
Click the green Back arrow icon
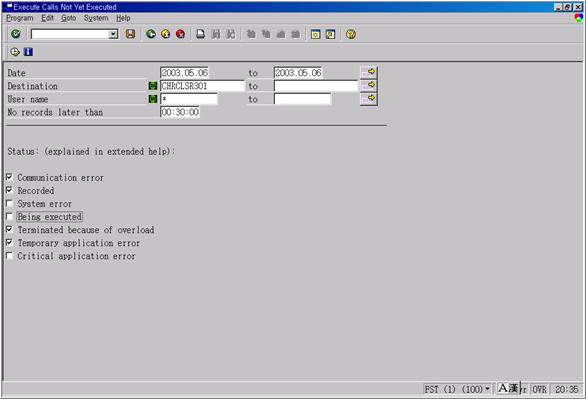tap(151, 34)
